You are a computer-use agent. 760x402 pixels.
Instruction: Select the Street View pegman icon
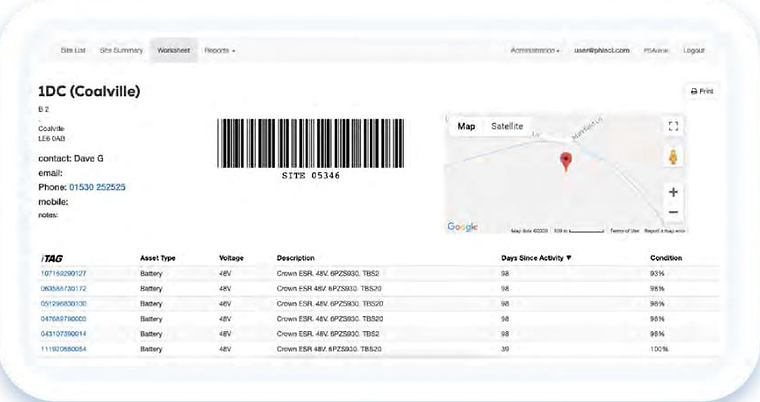tap(673, 157)
